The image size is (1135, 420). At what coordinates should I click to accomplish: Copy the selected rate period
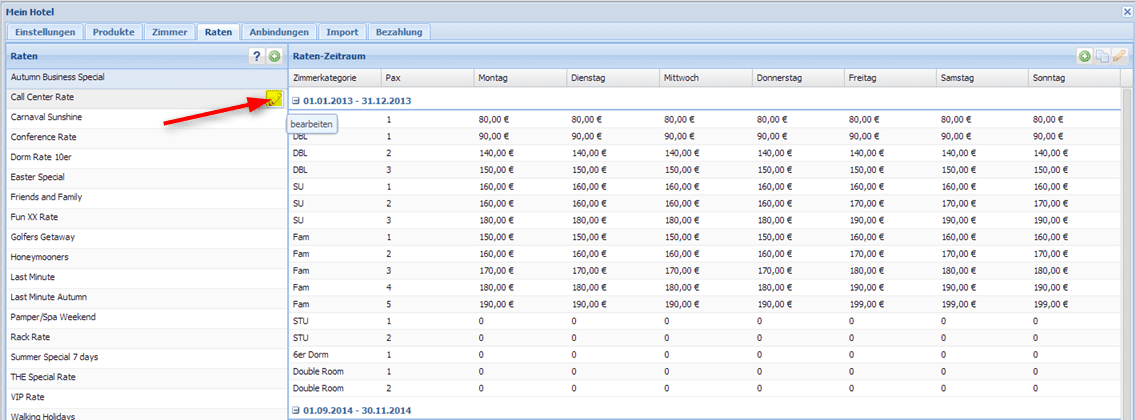(x=1102, y=57)
